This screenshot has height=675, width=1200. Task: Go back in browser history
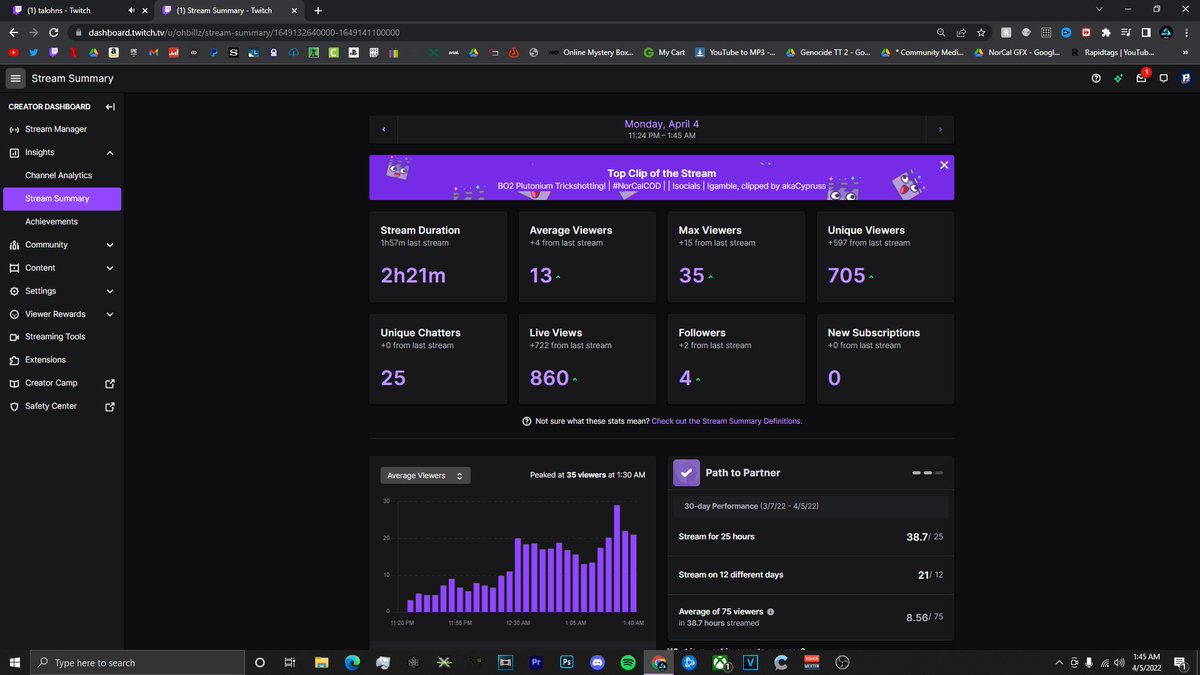pyautogui.click(x=13, y=31)
